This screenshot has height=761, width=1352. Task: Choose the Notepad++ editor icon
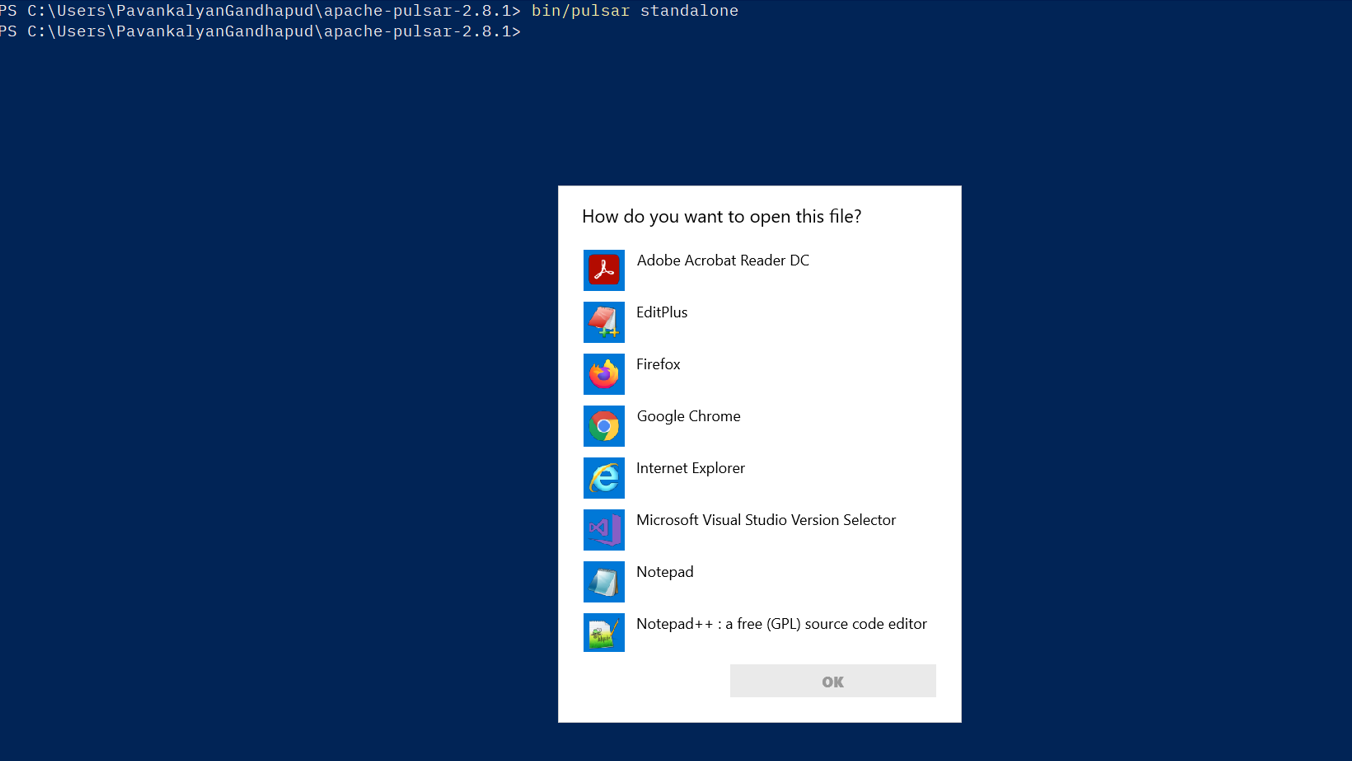(604, 633)
